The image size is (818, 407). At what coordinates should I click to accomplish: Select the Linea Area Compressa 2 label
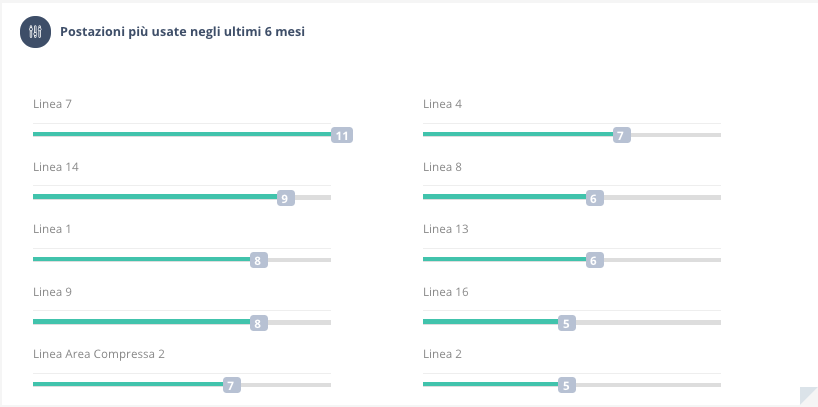click(99, 354)
